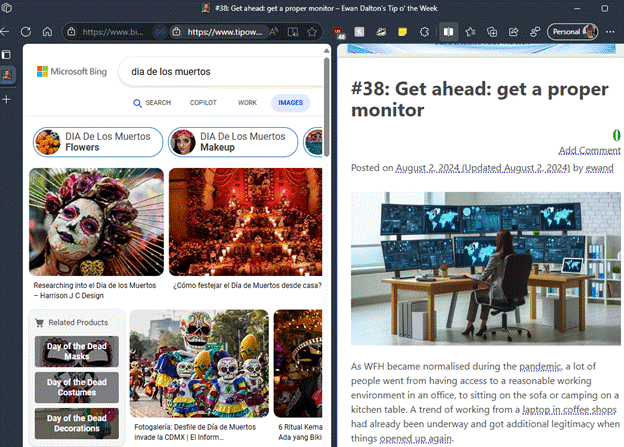Open the author link ewand
Screen dimensions: 624x447
point(599,168)
